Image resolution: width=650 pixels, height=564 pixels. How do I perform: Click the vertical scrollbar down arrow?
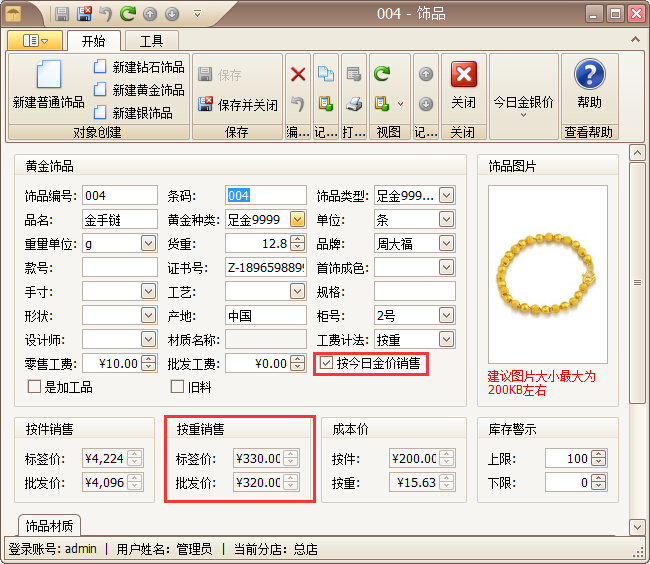tap(637, 528)
